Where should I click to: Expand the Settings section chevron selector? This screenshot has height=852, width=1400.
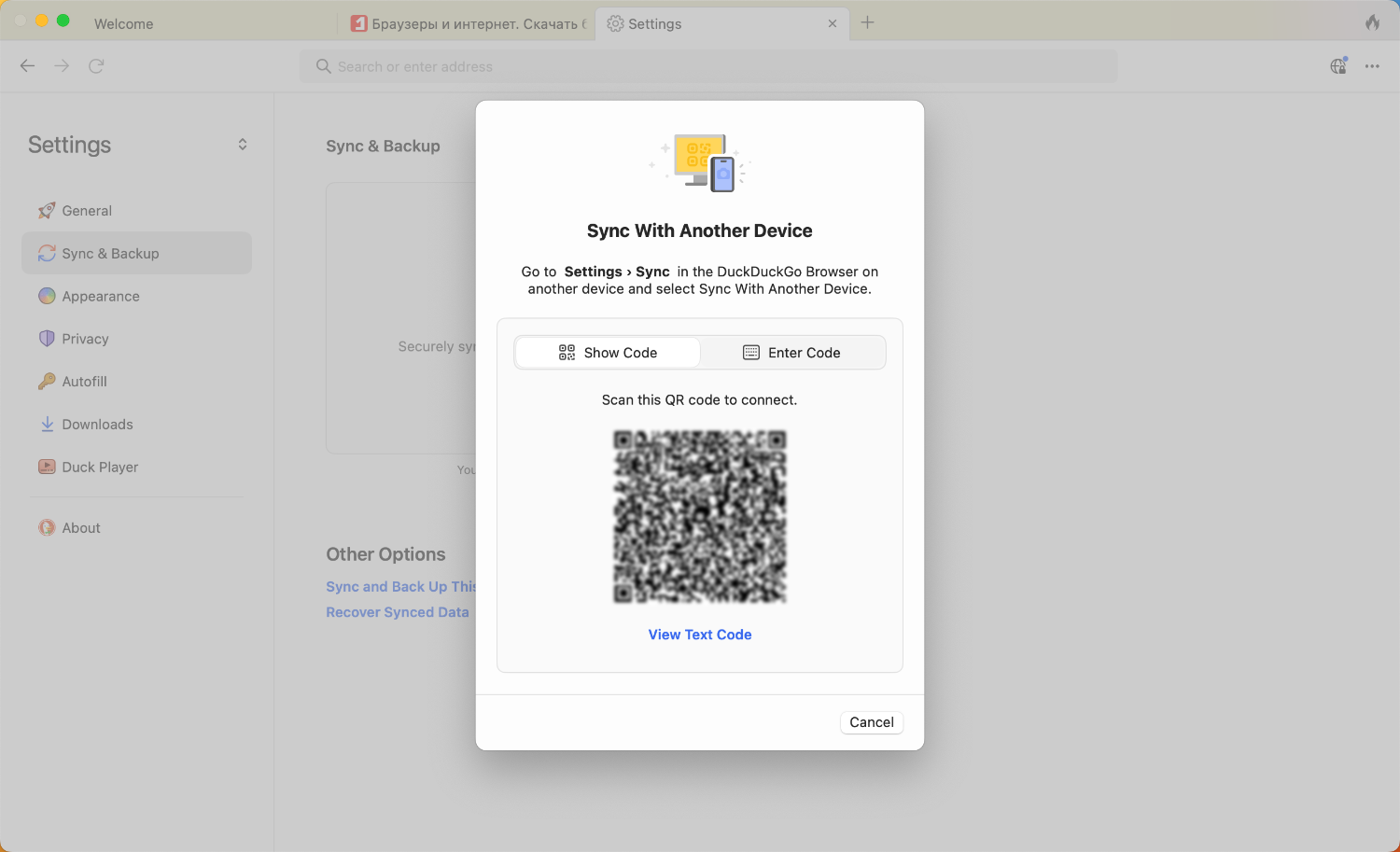[x=243, y=145]
